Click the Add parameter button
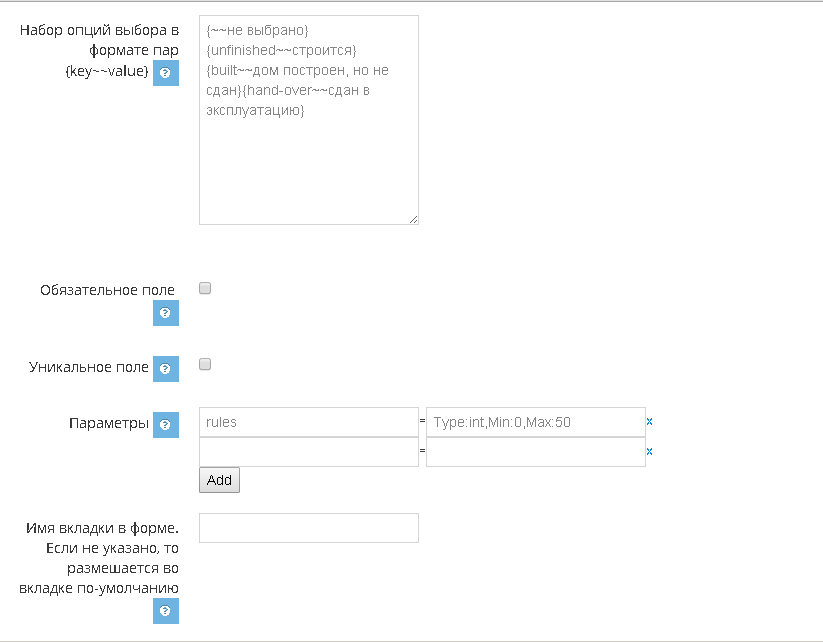Viewport: 823px width, 642px height. 219,480
